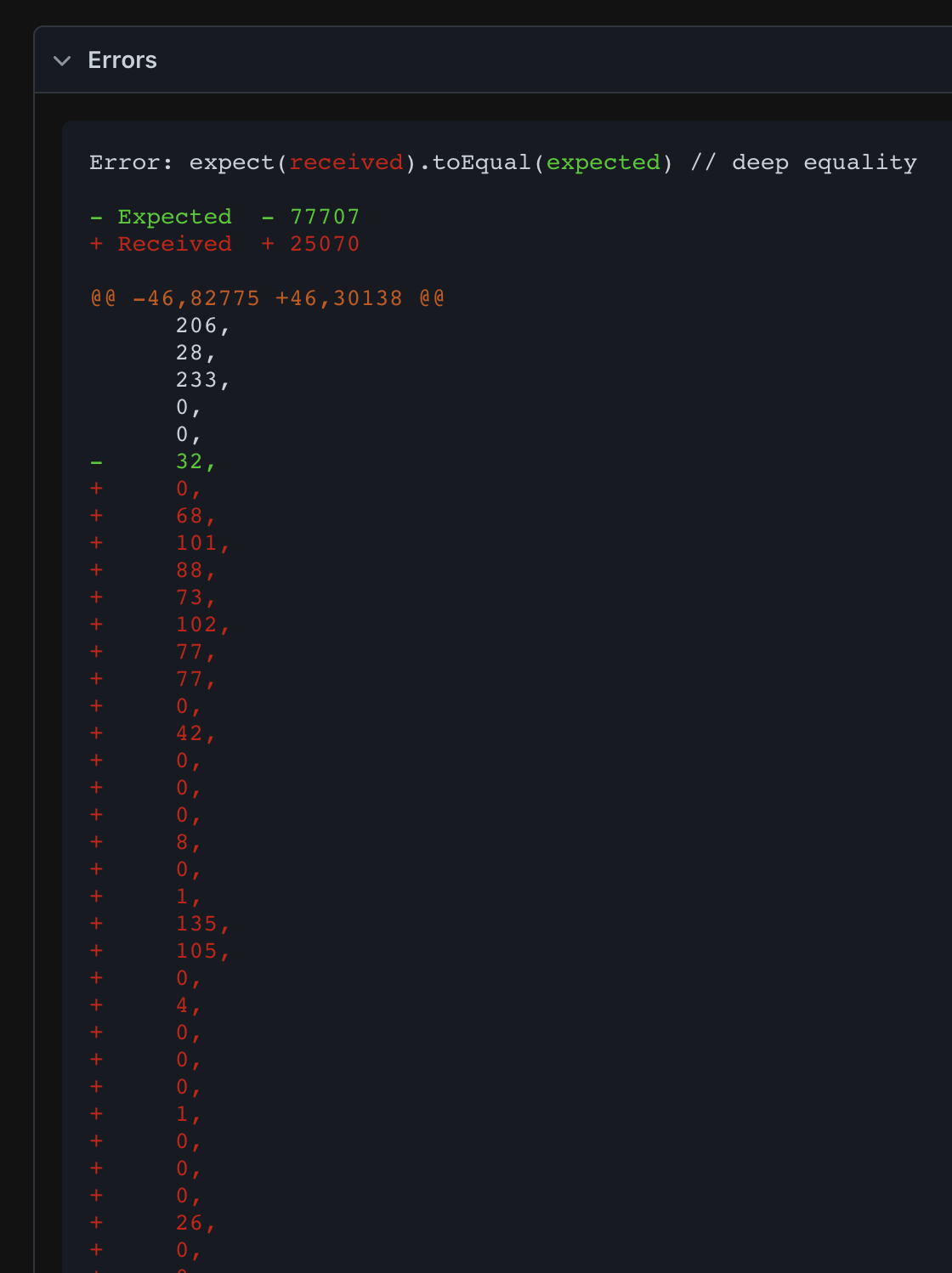The image size is (952, 1273).
Task: Click the context line showing 206
Action: click(x=201, y=325)
